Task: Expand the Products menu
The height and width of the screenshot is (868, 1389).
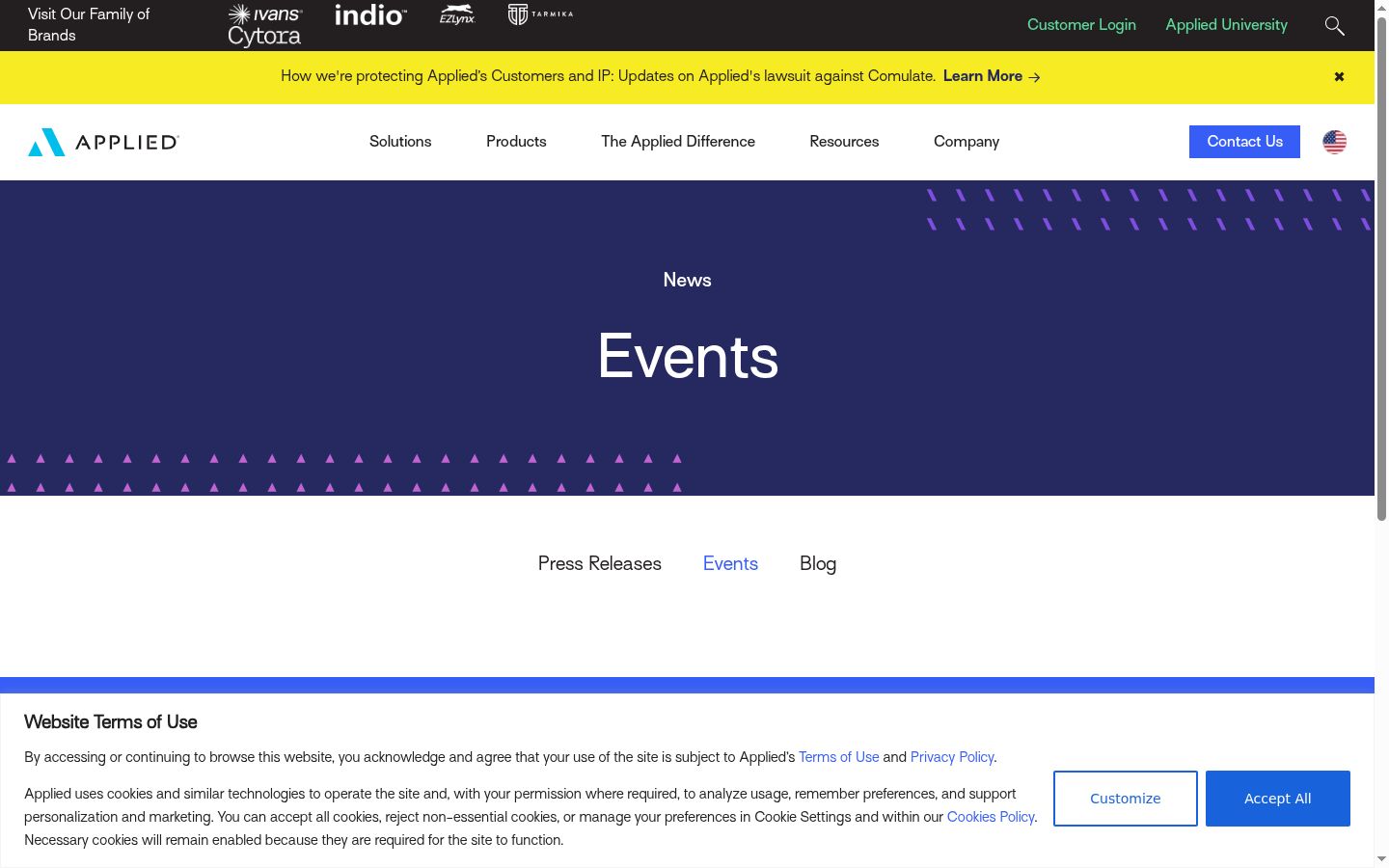Action: pos(516,141)
